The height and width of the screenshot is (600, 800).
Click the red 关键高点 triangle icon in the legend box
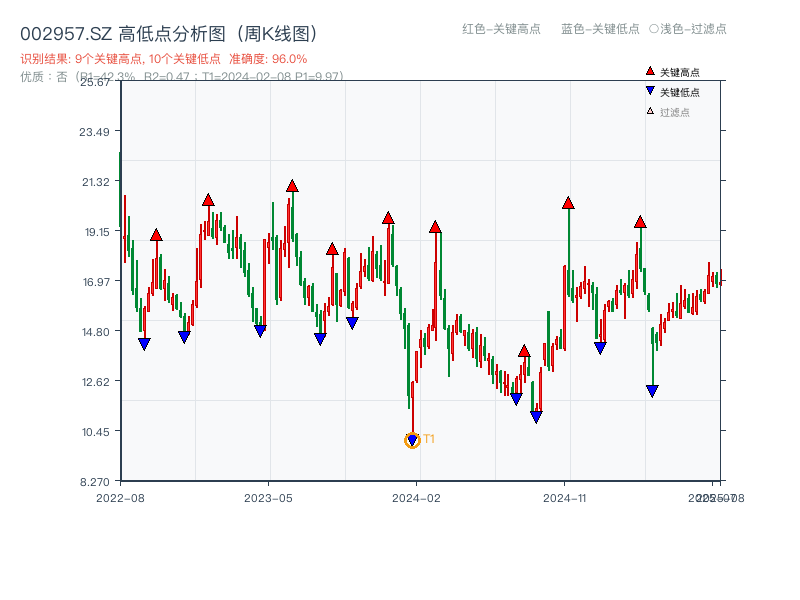point(648,72)
